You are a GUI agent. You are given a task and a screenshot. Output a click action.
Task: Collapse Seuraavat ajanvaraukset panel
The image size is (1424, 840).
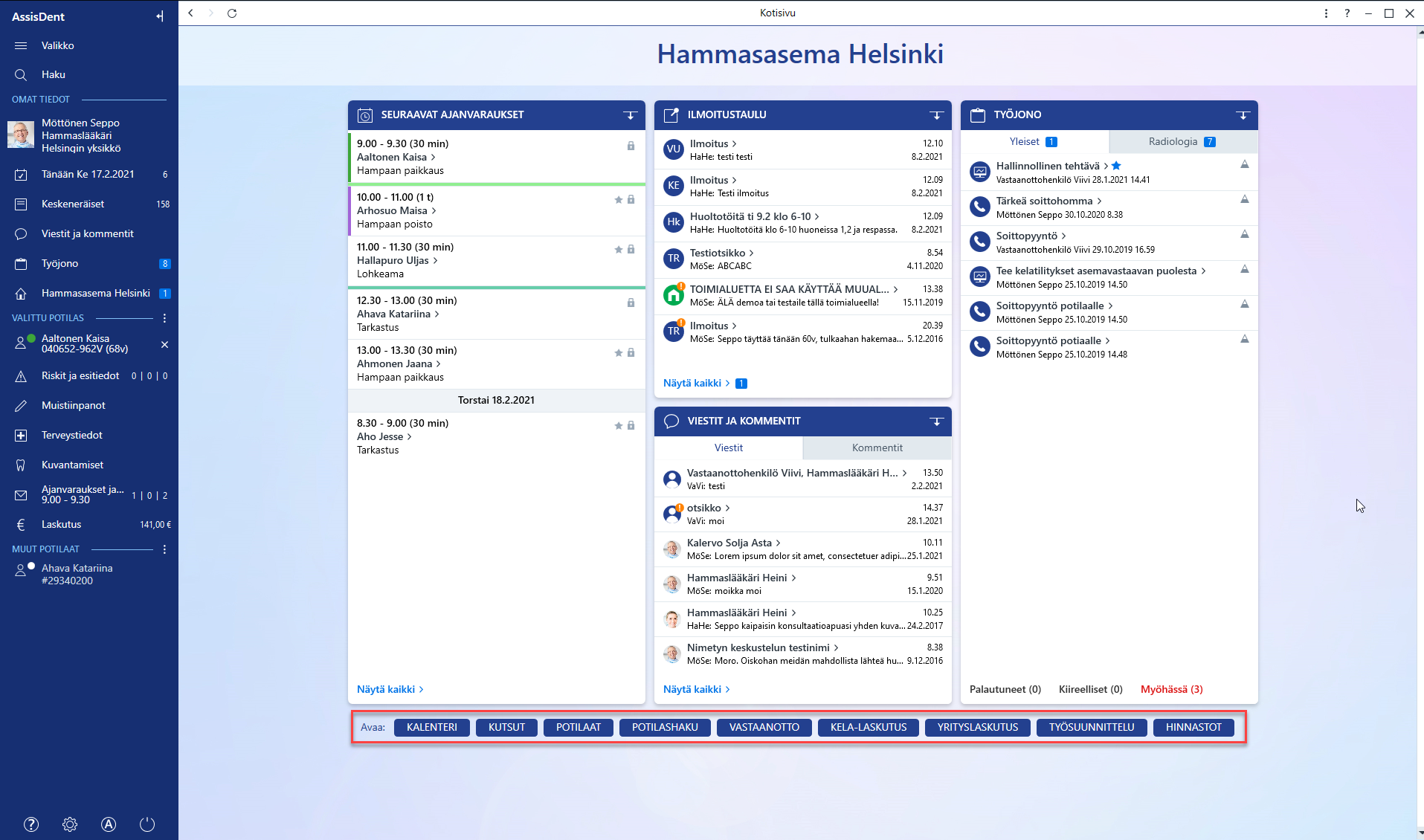pos(630,114)
